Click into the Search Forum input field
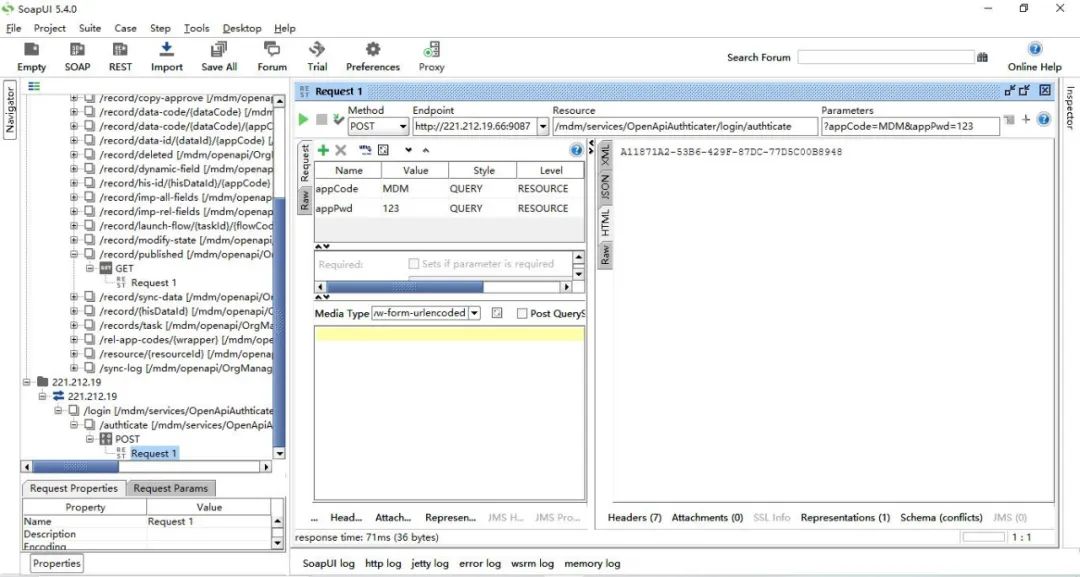 click(886, 57)
